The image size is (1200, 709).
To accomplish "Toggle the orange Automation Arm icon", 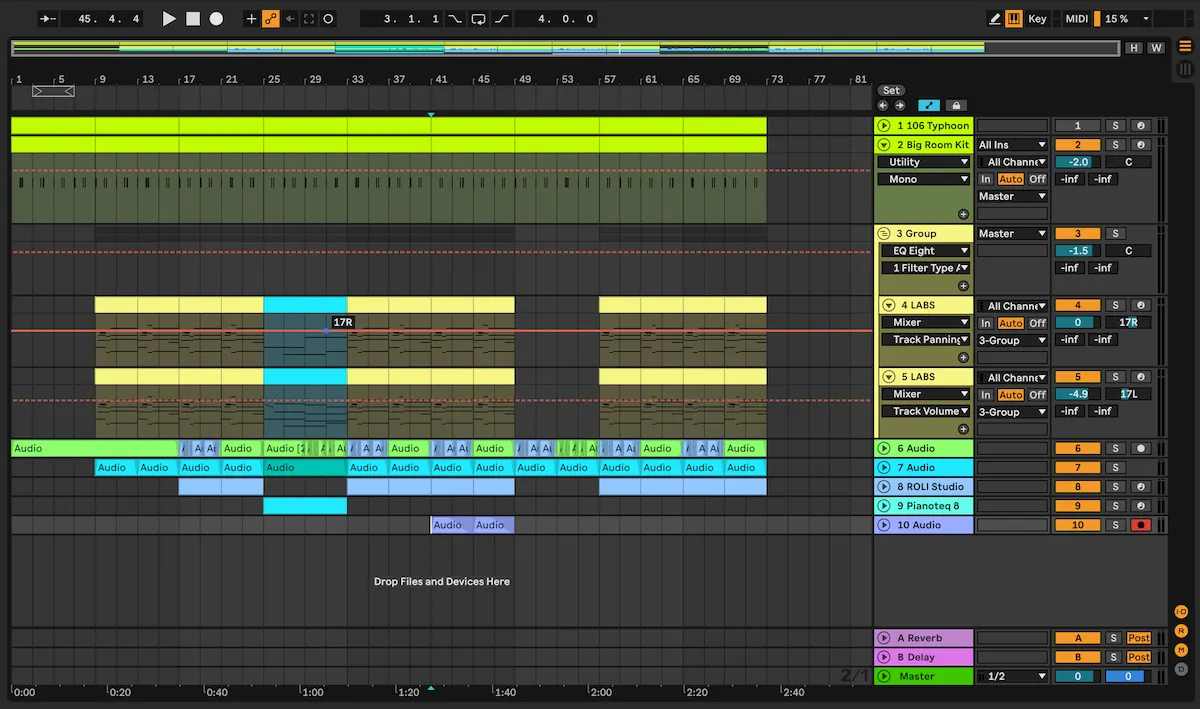I will point(270,19).
